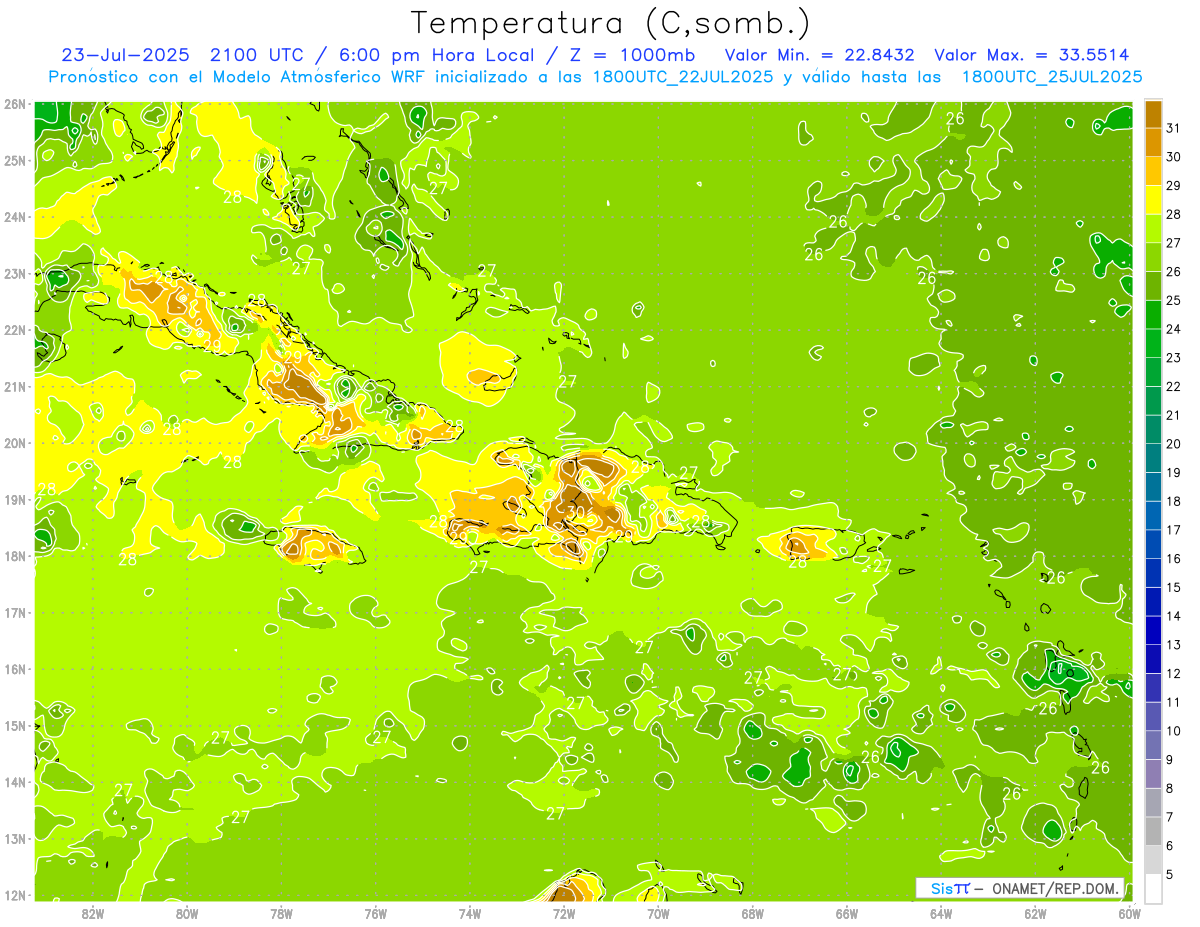The image size is (1200, 927).
Task: Click the "Valor Min. = 22.8432" readout
Action: 820,55
